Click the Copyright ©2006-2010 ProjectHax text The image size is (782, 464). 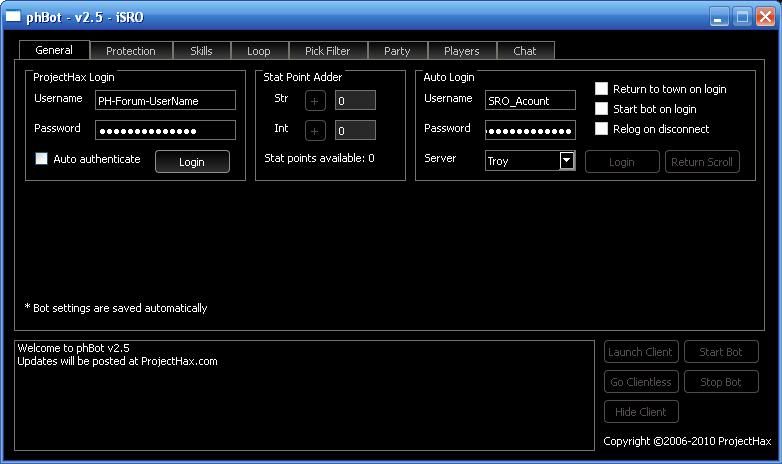[x=687, y=441]
